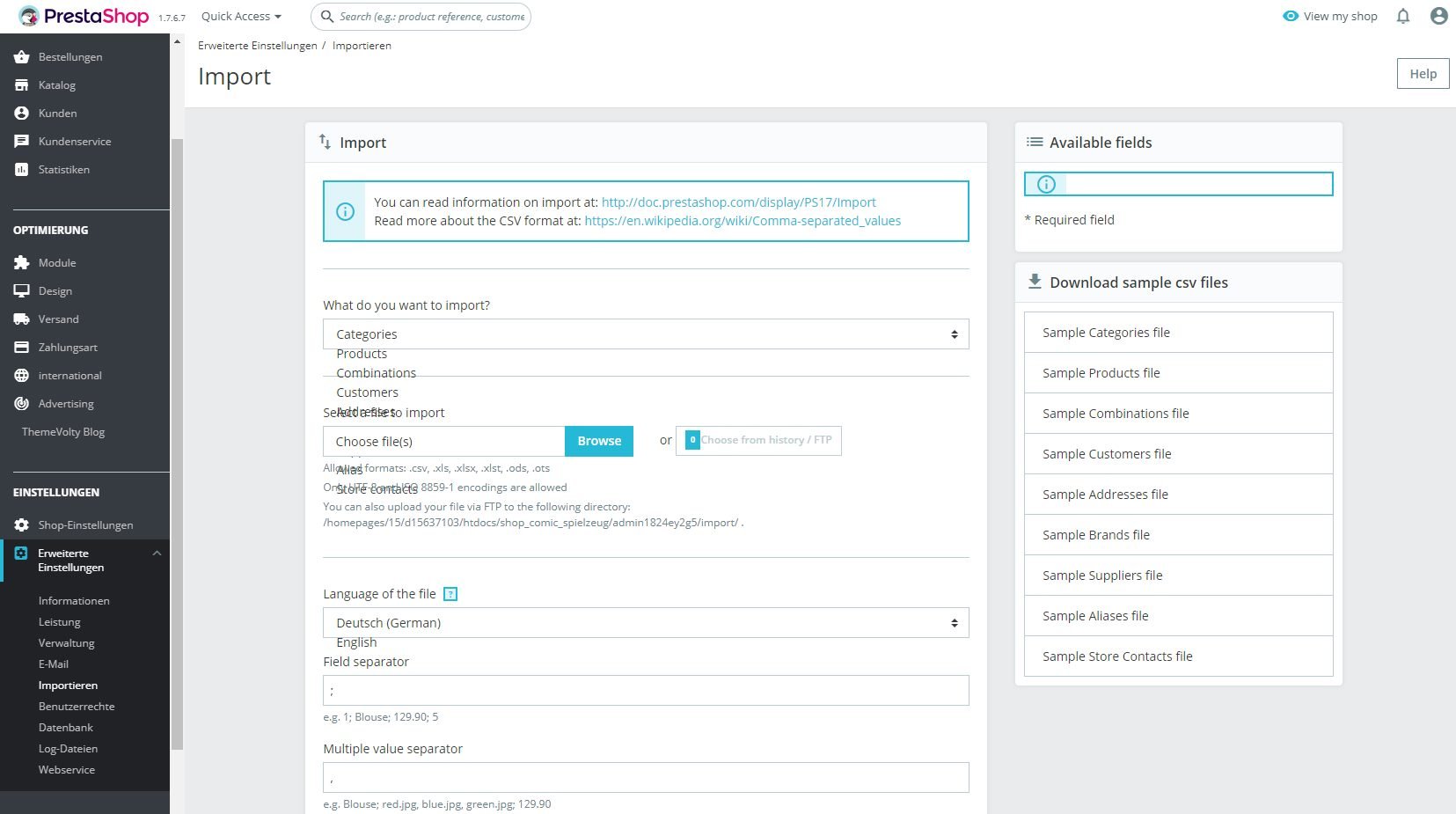Click the Advertising icon in sidebar
Image resolution: width=1456 pixels, height=814 pixels.
[22, 404]
